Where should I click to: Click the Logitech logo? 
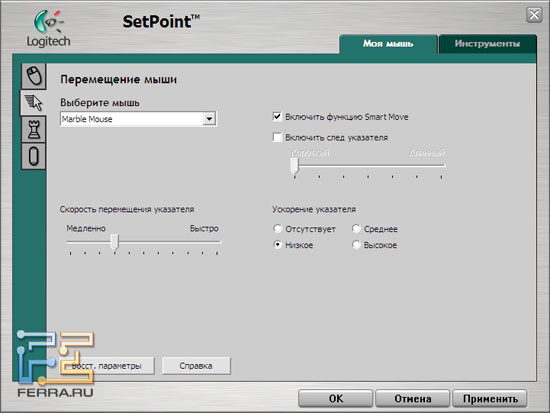pyautogui.click(x=49, y=29)
